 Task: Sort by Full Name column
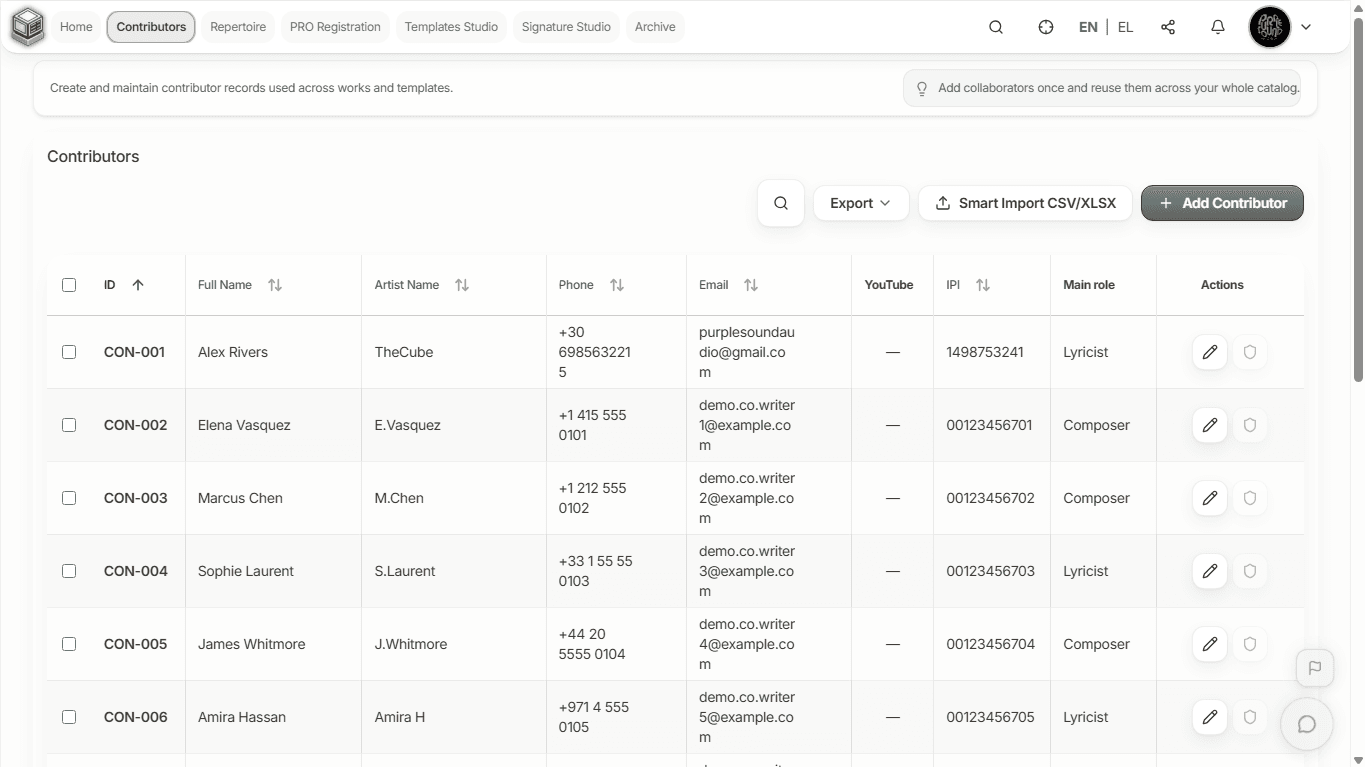275,285
